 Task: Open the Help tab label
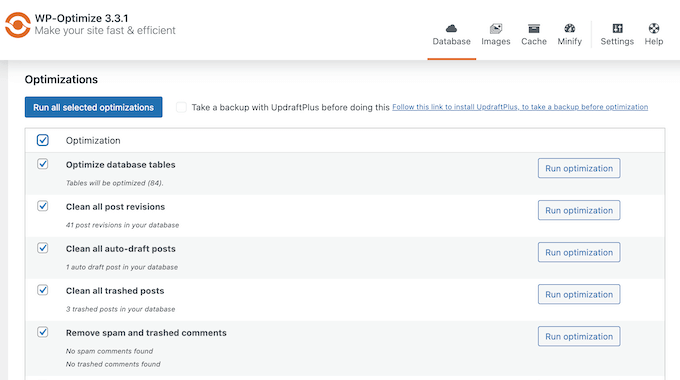pos(654,42)
